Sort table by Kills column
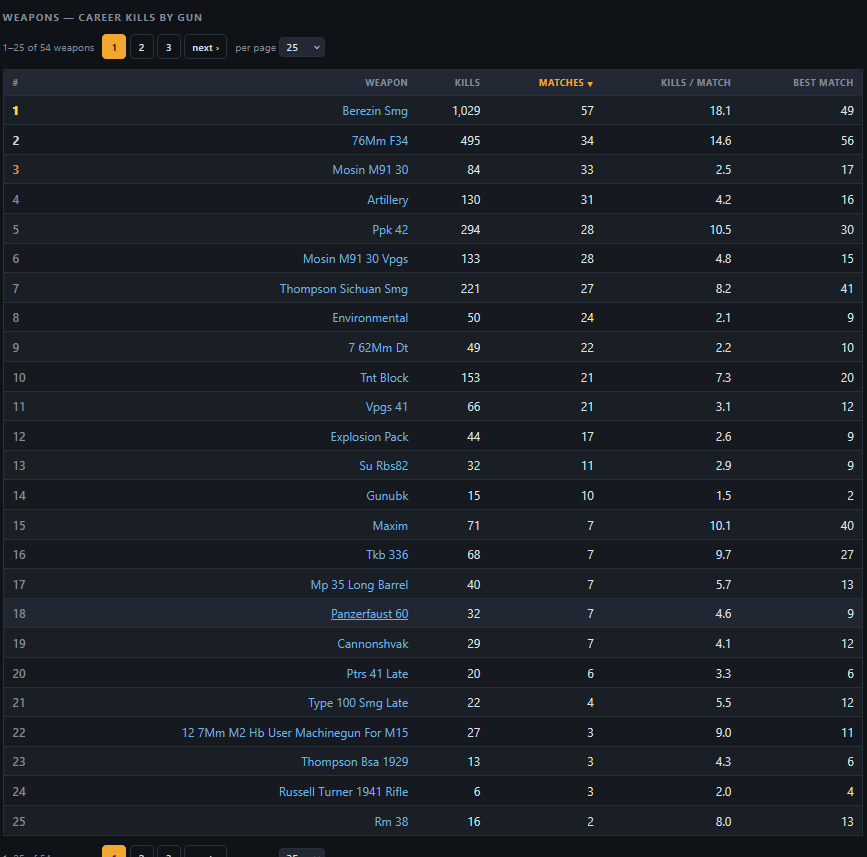 467,82
